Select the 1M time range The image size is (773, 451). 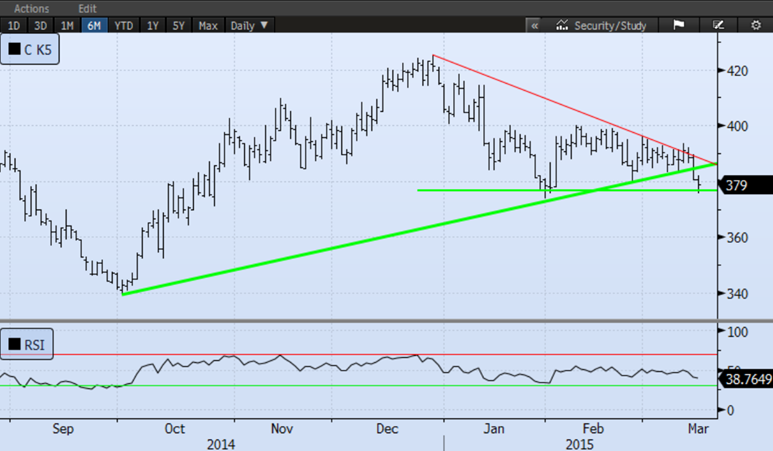click(67, 25)
